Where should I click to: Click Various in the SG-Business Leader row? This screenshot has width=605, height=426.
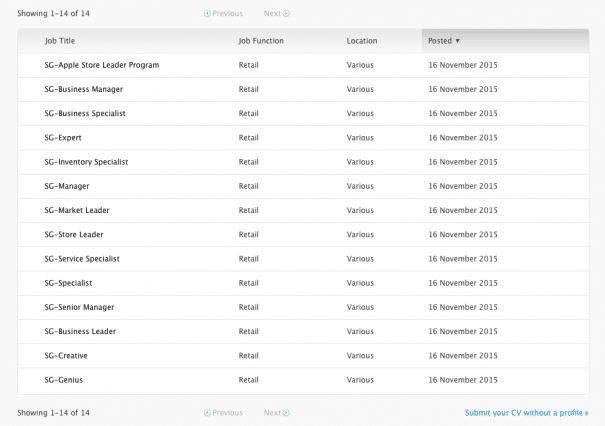pyautogui.click(x=360, y=331)
